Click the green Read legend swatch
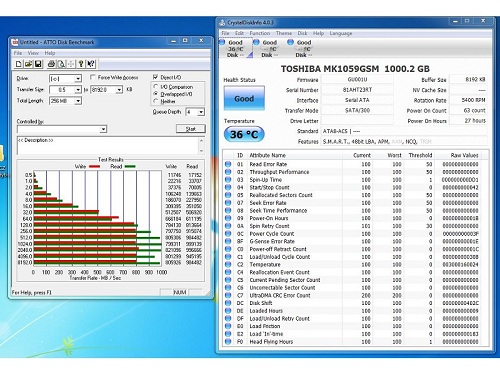 130,166
